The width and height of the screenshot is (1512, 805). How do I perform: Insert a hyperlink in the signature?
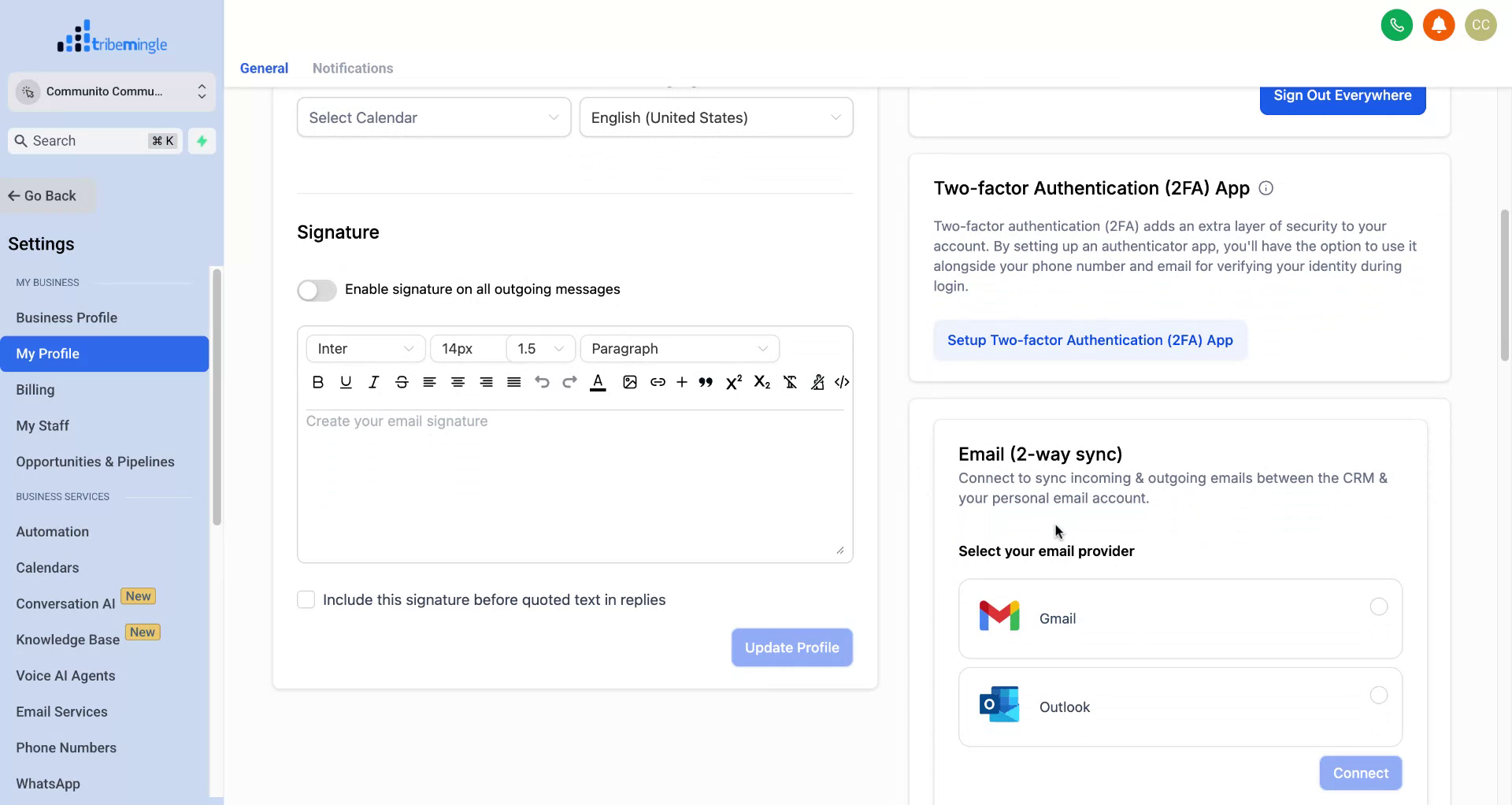[x=658, y=382]
